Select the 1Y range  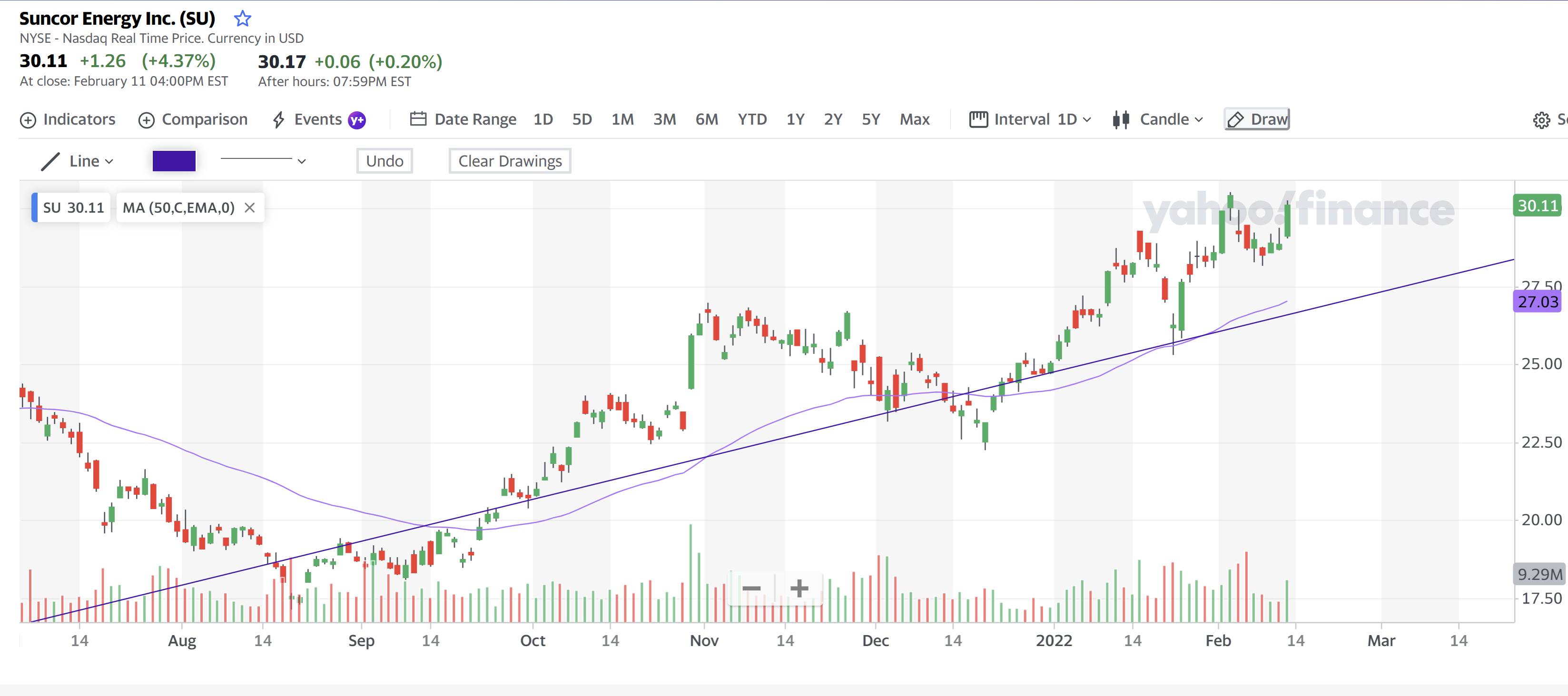[795, 119]
